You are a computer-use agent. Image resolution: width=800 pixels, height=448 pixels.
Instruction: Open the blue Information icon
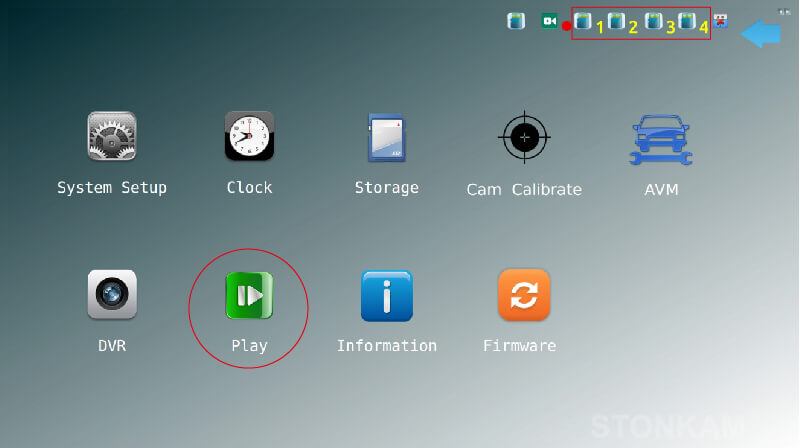(x=386, y=295)
